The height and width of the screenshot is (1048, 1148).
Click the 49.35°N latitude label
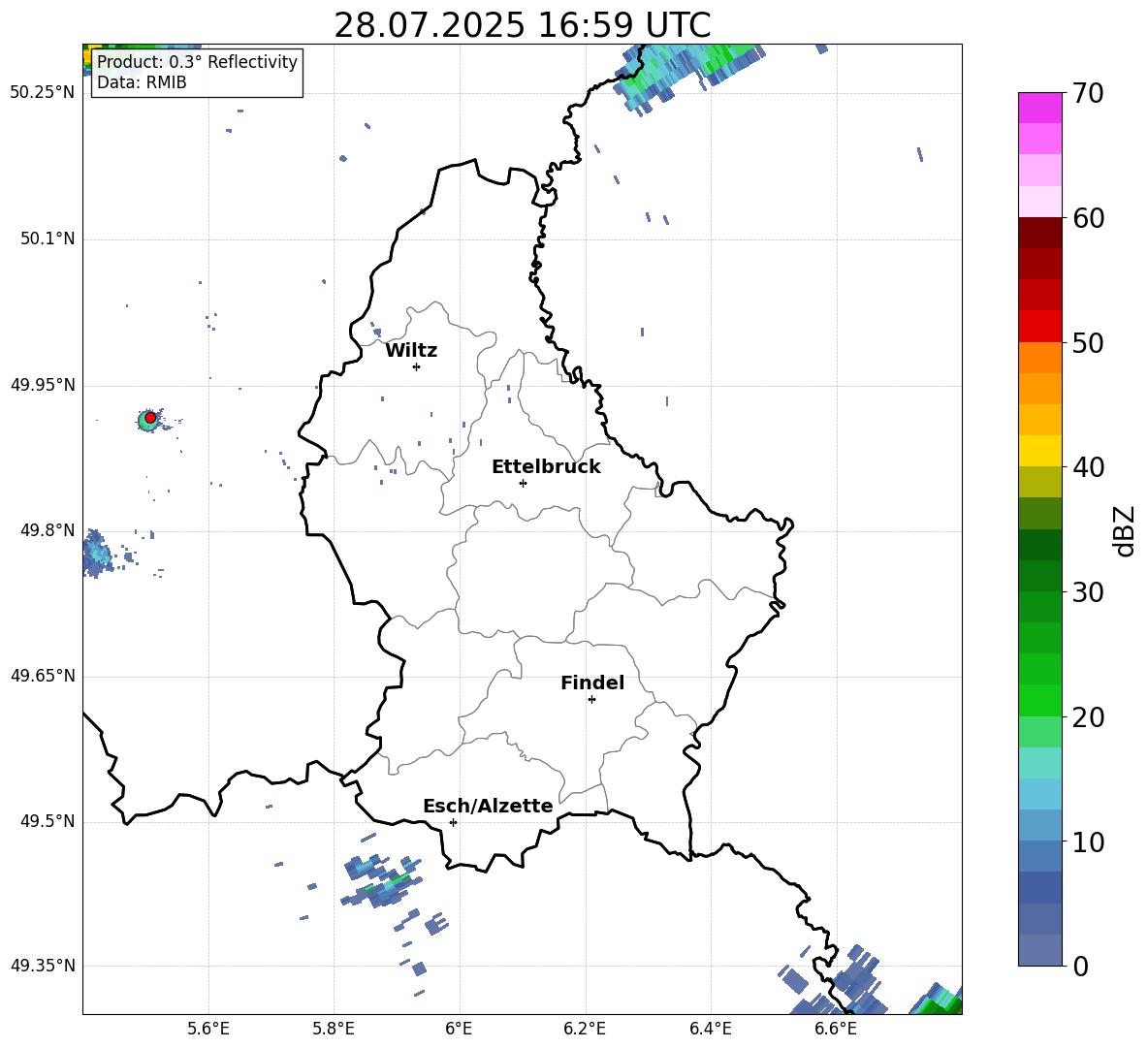[x=43, y=966]
